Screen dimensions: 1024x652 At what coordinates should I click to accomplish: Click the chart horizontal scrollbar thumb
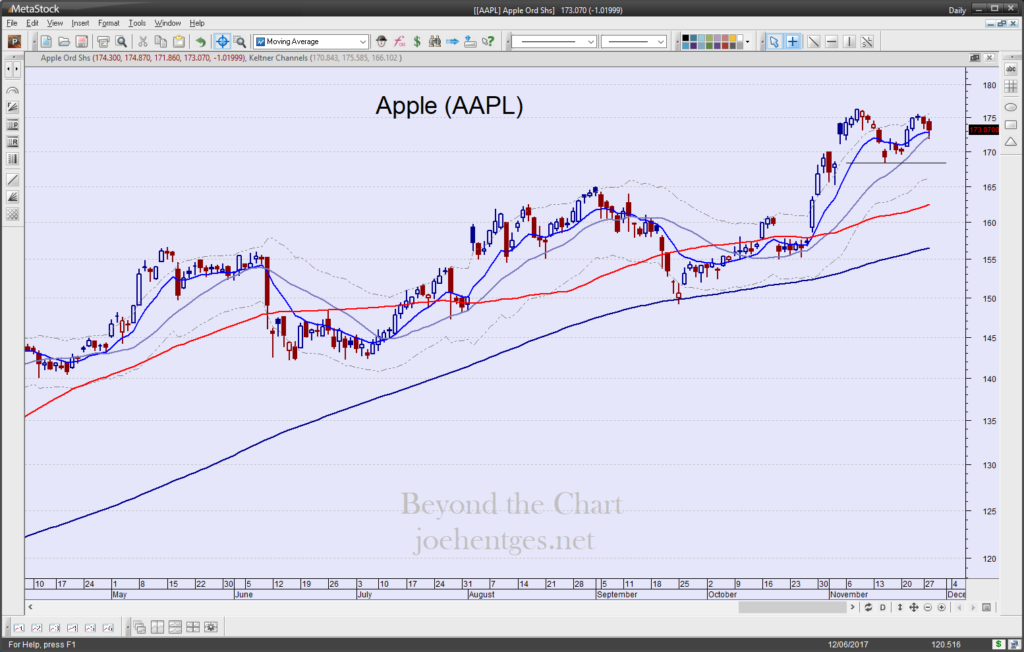pyautogui.click(x=792, y=608)
